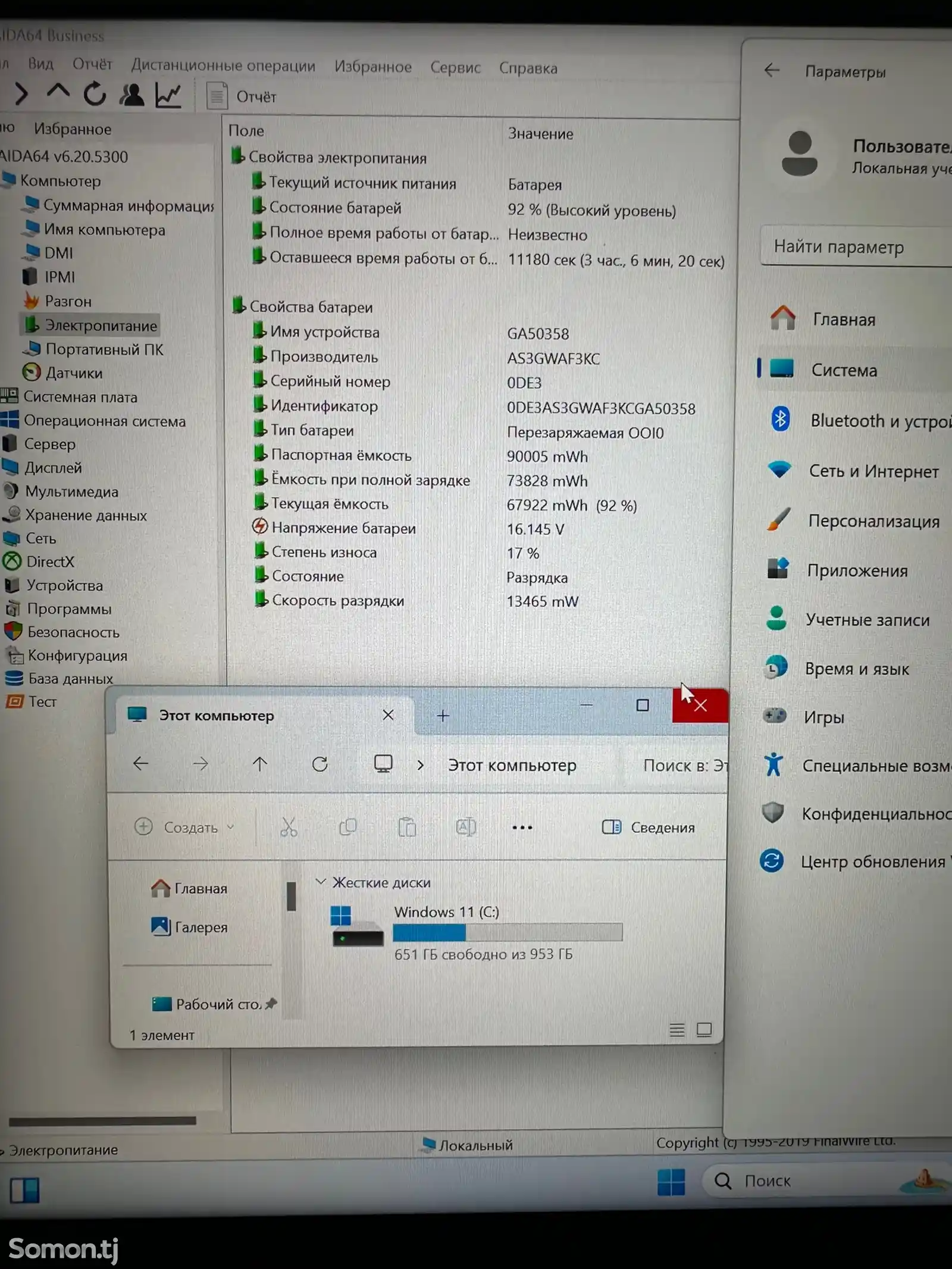Open Галерея in Explorer sidebar

[x=189, y=927]
